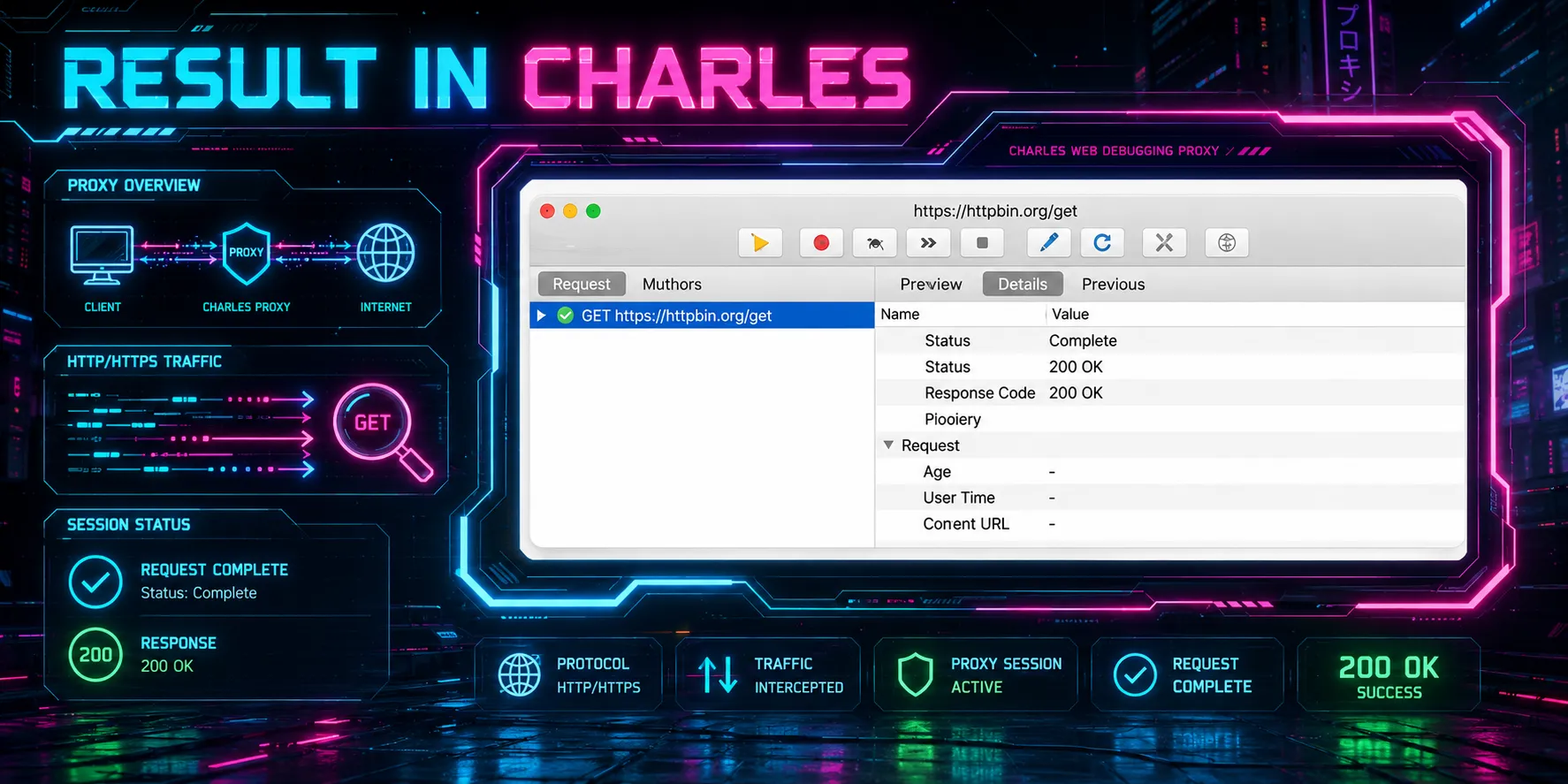The height and width of the screenshot is (784, 1568).
Task: Click the Proxy Session shield icon
Action: 915,675
